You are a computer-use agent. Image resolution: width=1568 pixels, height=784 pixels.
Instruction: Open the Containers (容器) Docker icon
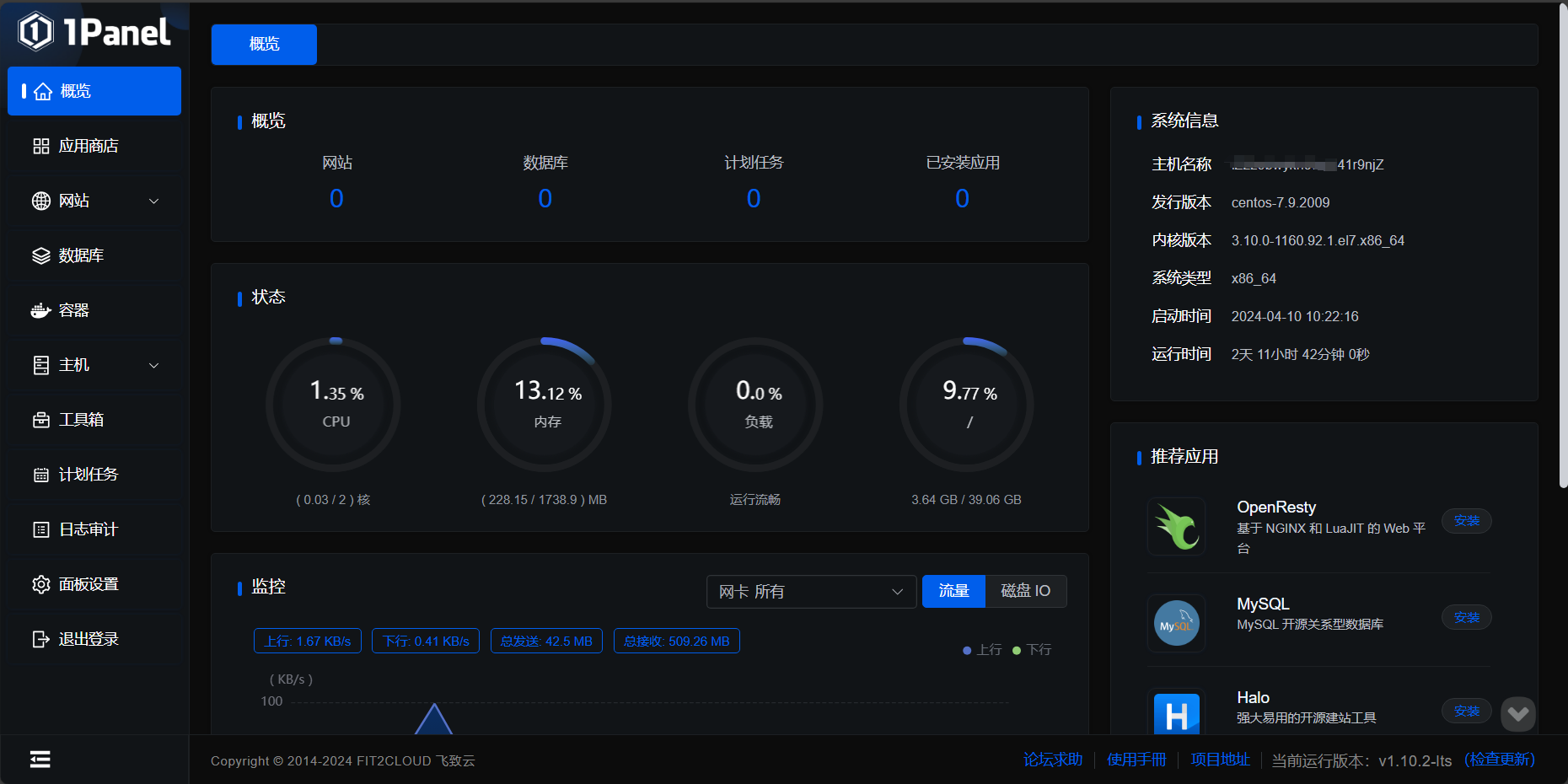pos(40,310)
